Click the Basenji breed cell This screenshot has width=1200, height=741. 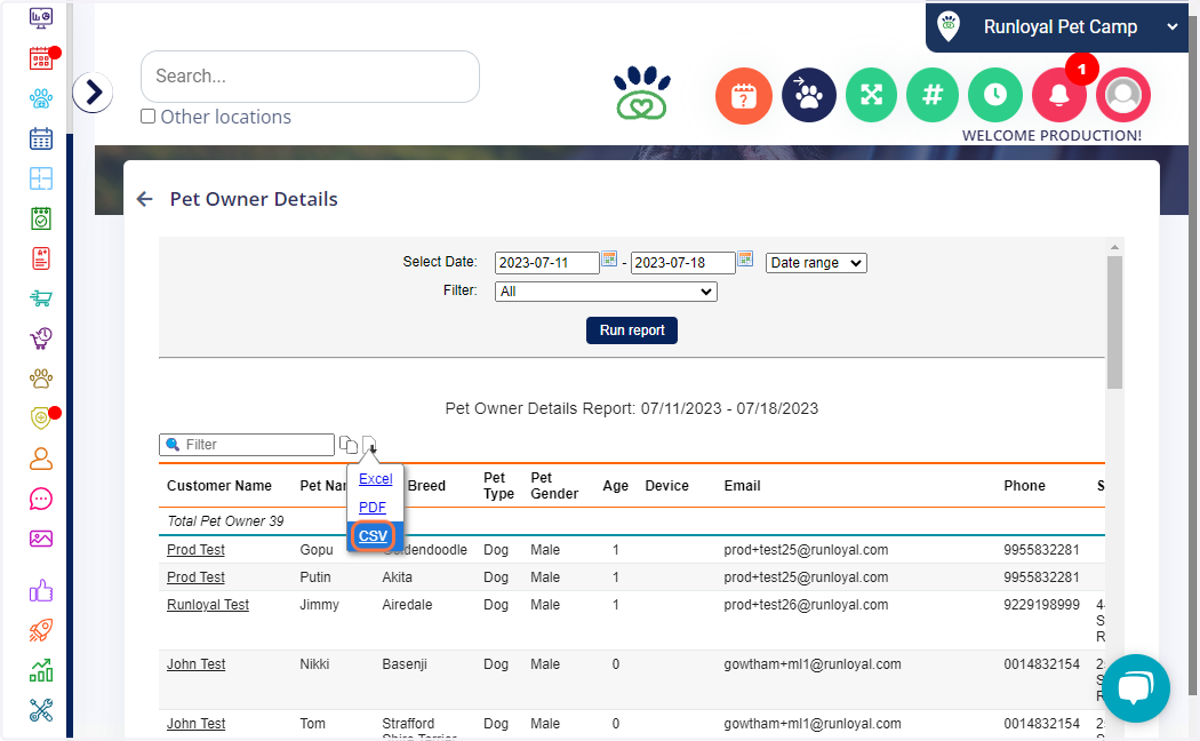pyautogui.click(x=405, y=664)
